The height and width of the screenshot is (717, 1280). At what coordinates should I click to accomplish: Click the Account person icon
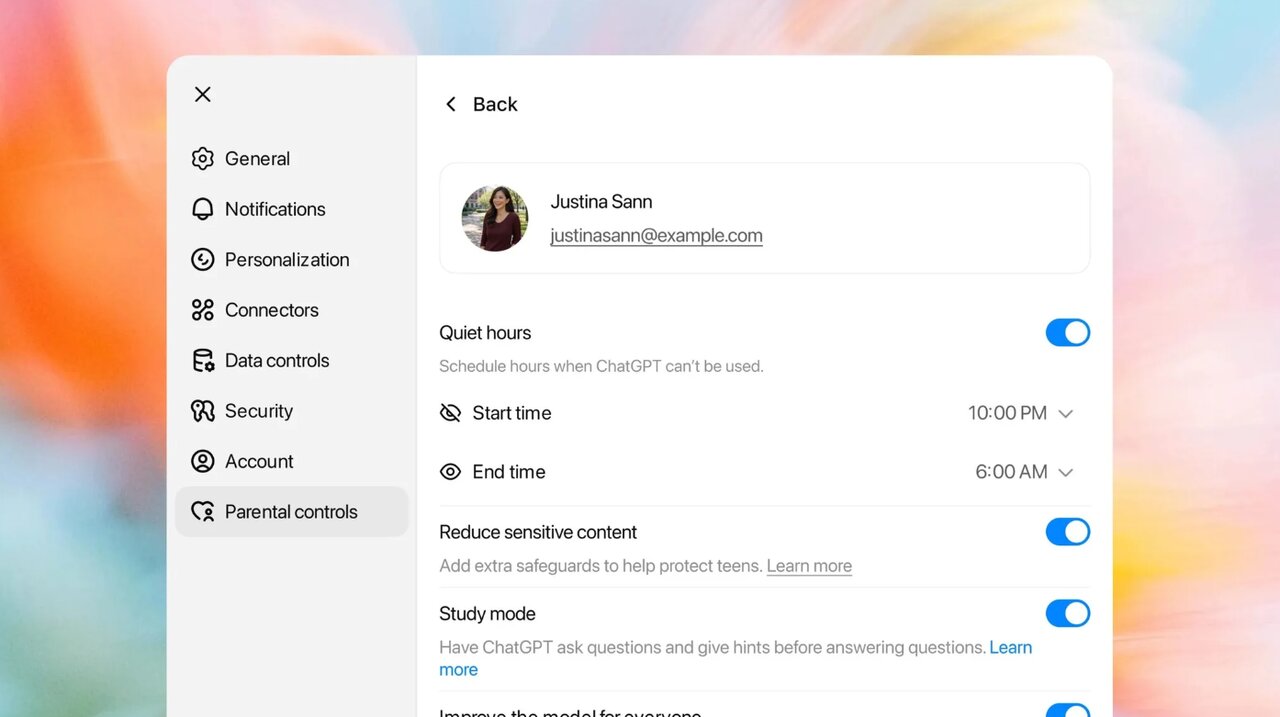click(x=203, y=461)
